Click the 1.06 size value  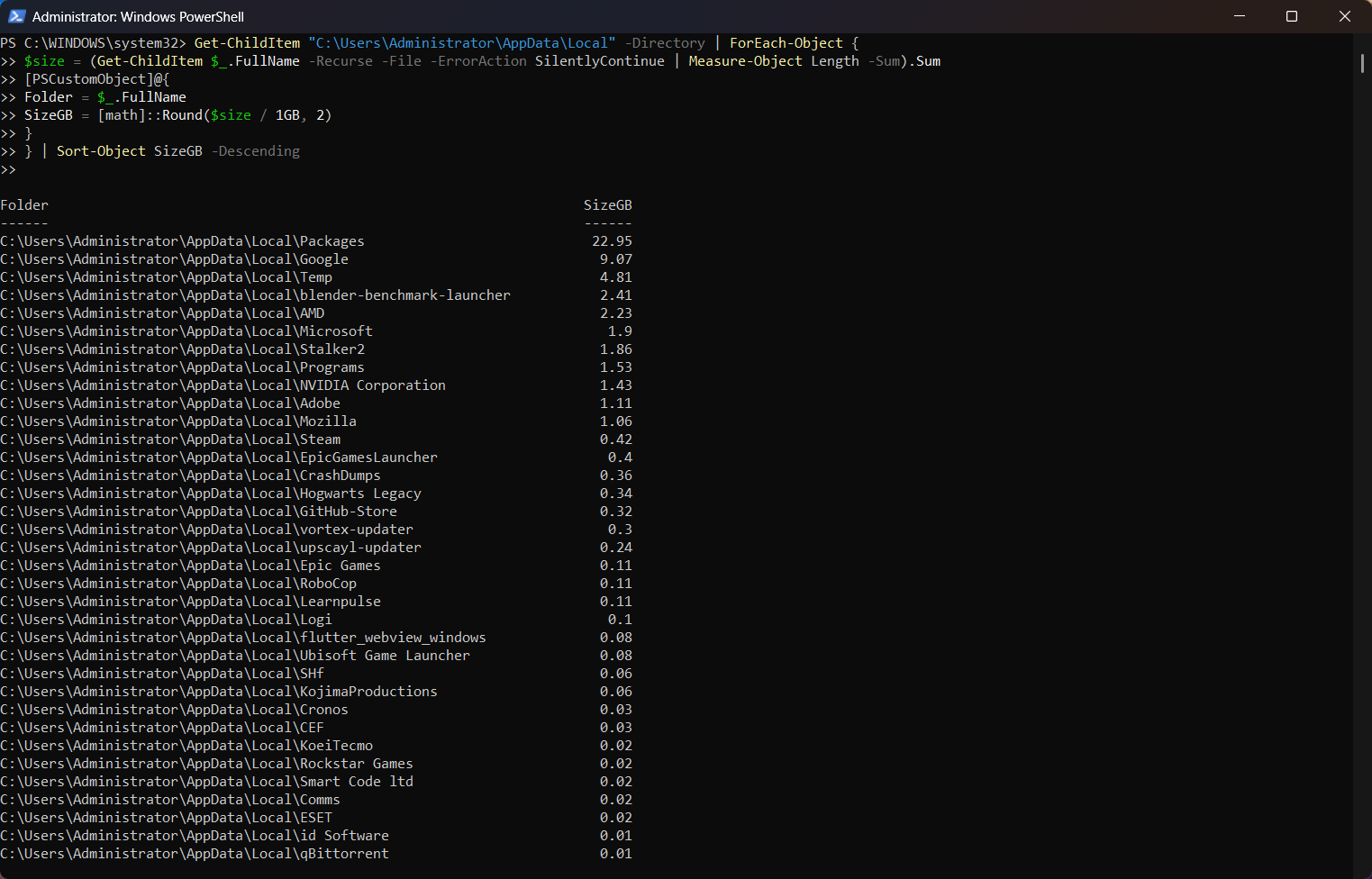616,421
